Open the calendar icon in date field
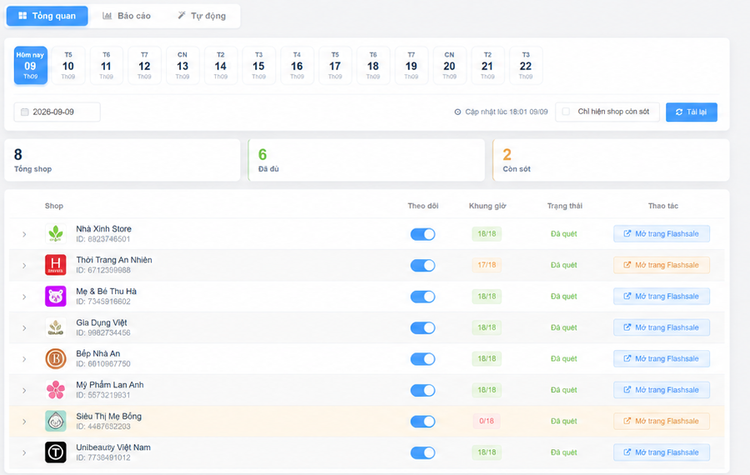 coord(24,112)
